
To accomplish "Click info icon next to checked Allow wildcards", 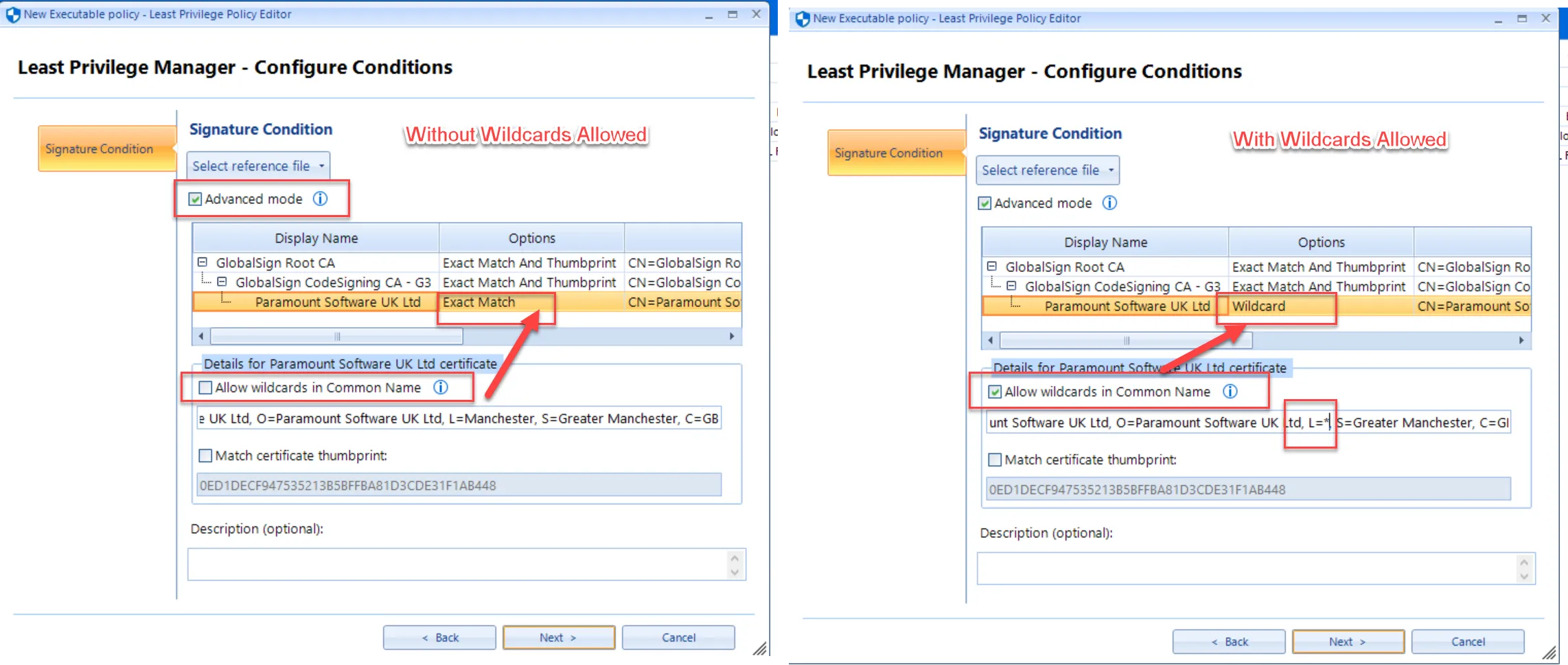I will coord(1230,392).
